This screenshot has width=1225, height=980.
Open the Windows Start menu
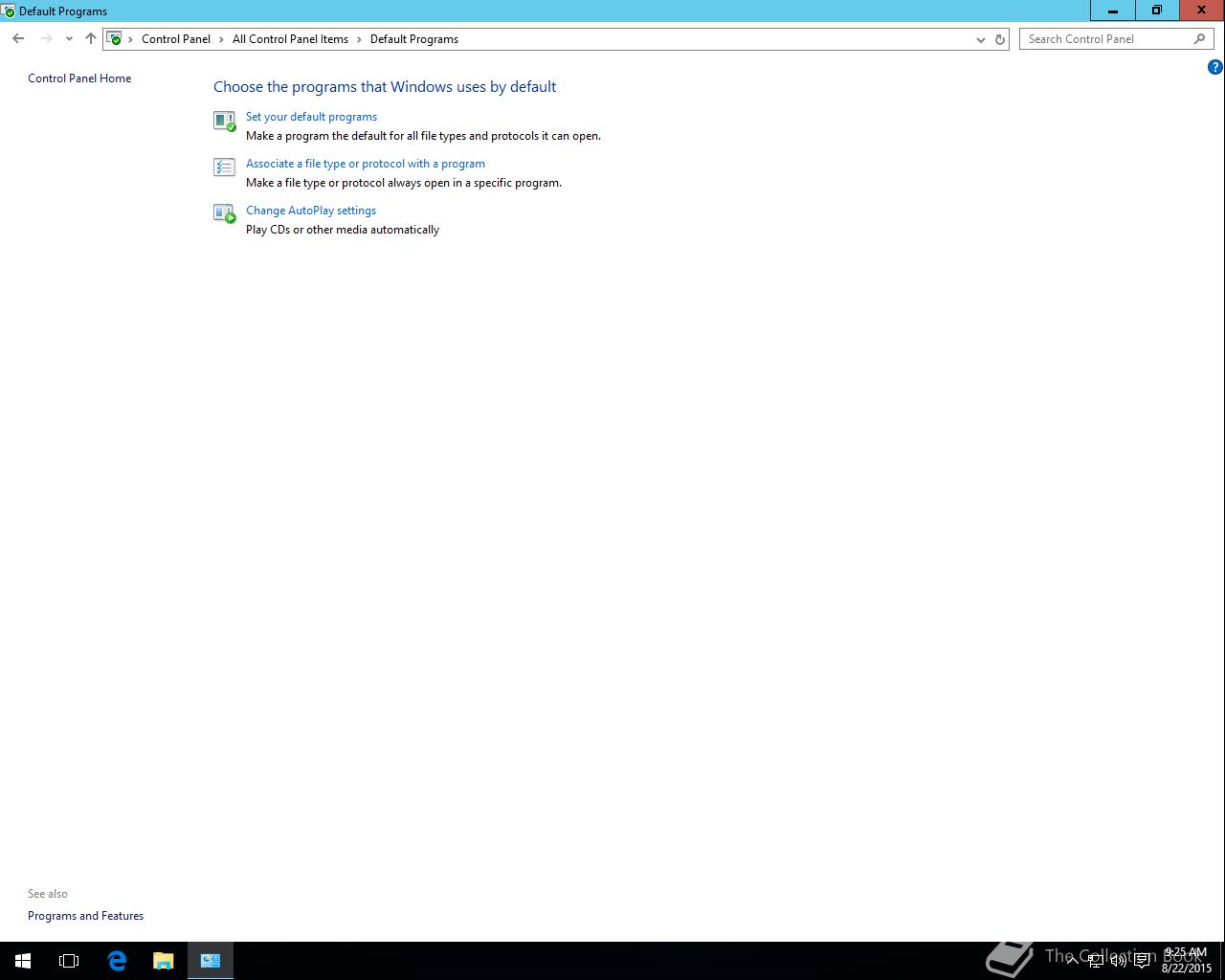click(x=23, y=961)
